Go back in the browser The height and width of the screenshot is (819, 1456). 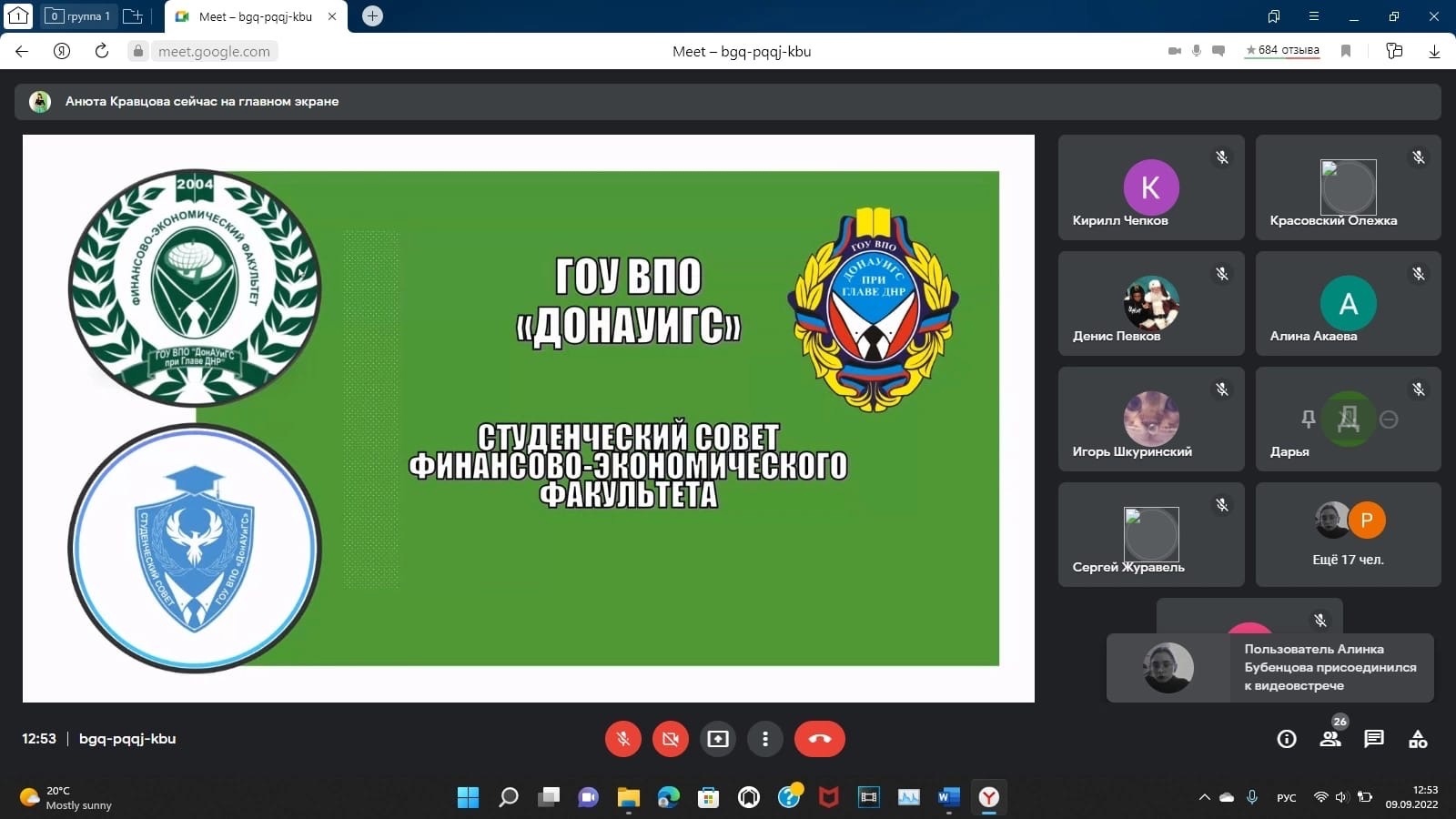[22, 51]
